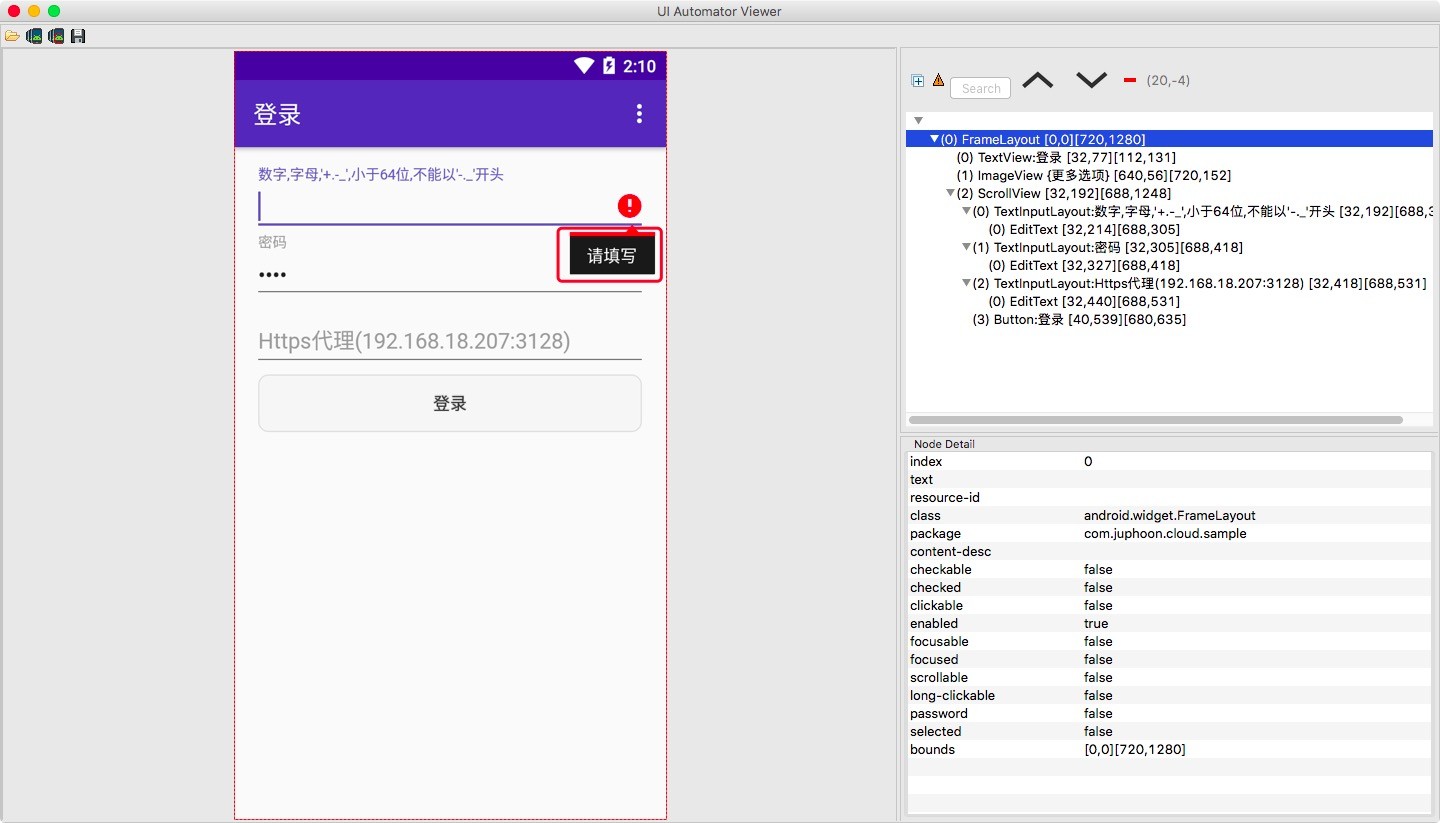This screenshot has height=823, width=1440.
Task: Click the 'long-clickable' row label in Node Detail
Action: [x=952, y=695]
